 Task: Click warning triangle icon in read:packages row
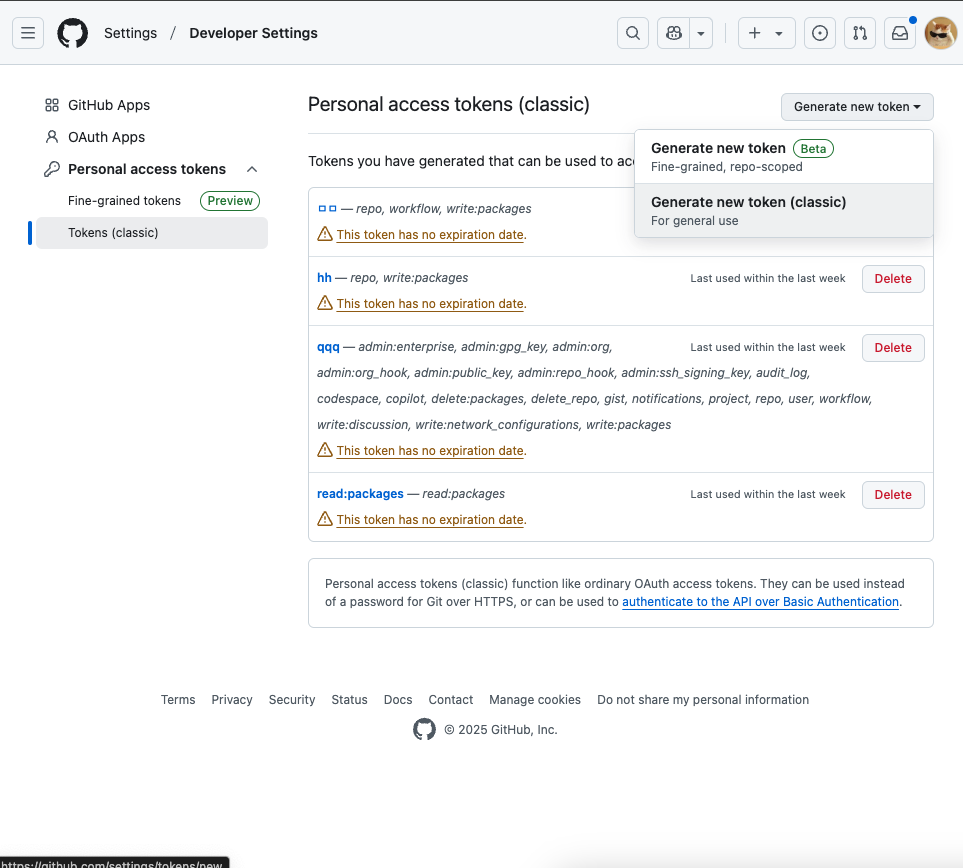coord(325,519)
